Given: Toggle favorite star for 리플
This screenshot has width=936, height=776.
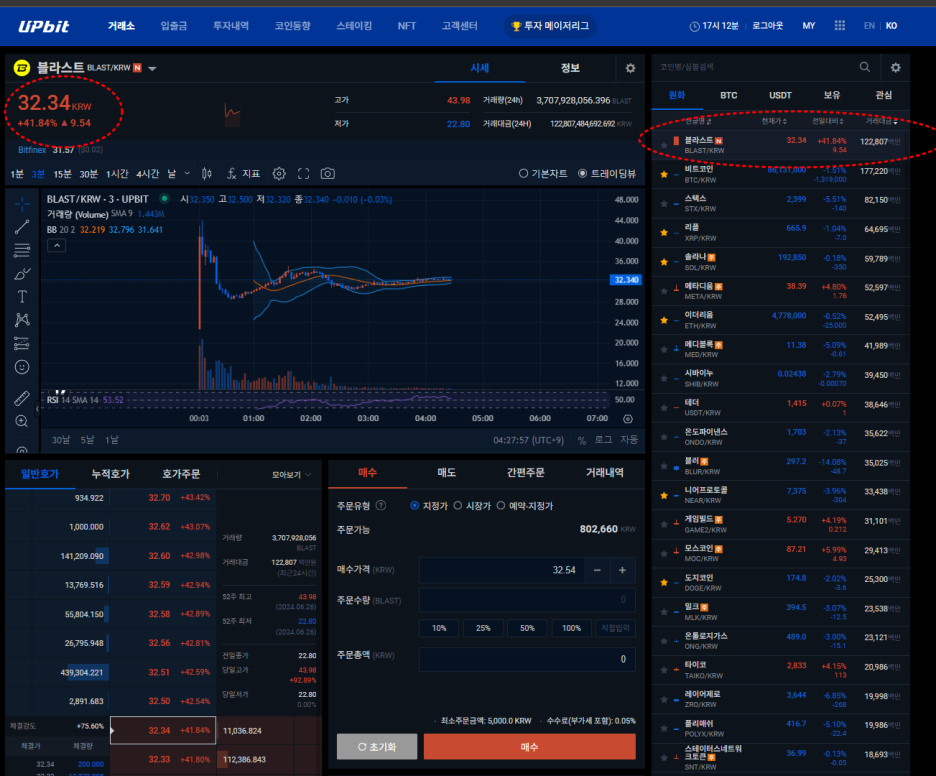Looking at the screenshot, I should 664,233.
